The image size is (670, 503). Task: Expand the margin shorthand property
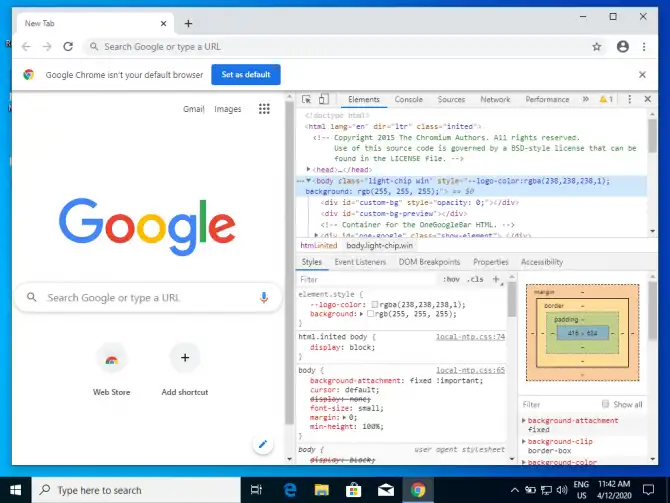point(344,417)
